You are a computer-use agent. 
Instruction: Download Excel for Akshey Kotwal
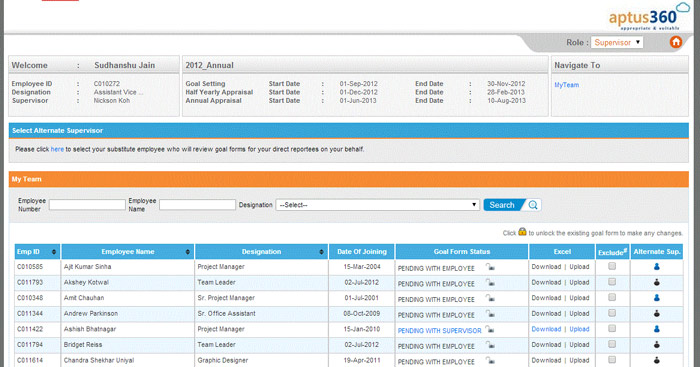546,282
